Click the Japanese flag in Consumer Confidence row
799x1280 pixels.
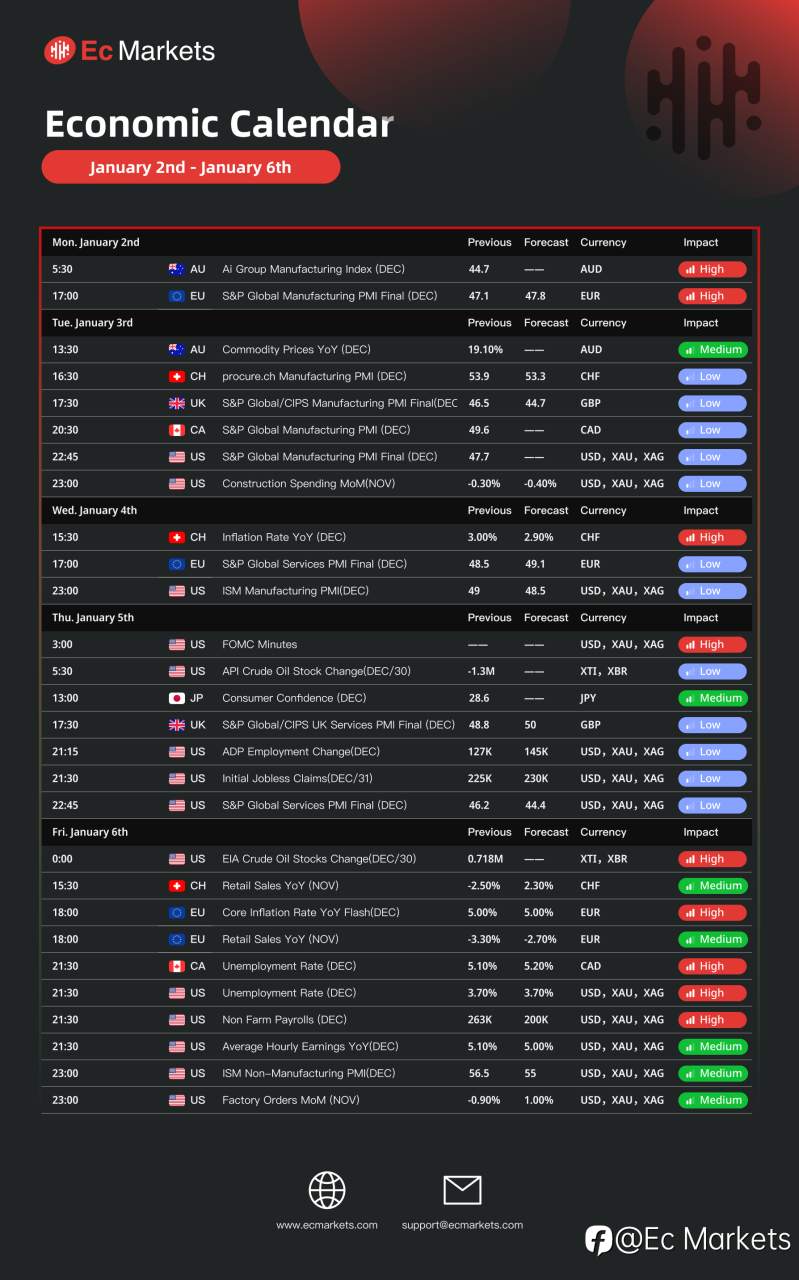(177, 698)
